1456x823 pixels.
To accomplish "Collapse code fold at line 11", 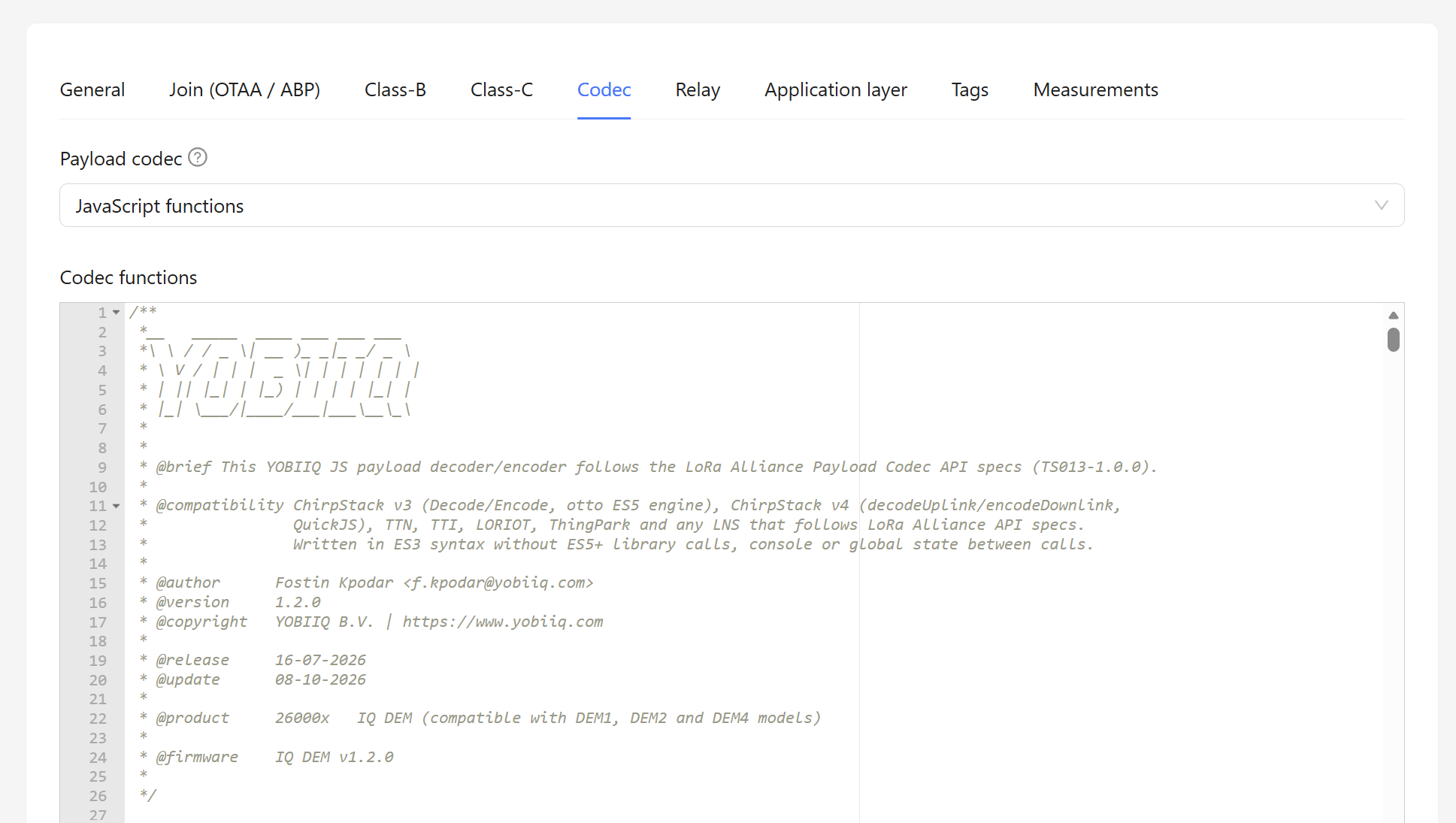I will point(117,506).
